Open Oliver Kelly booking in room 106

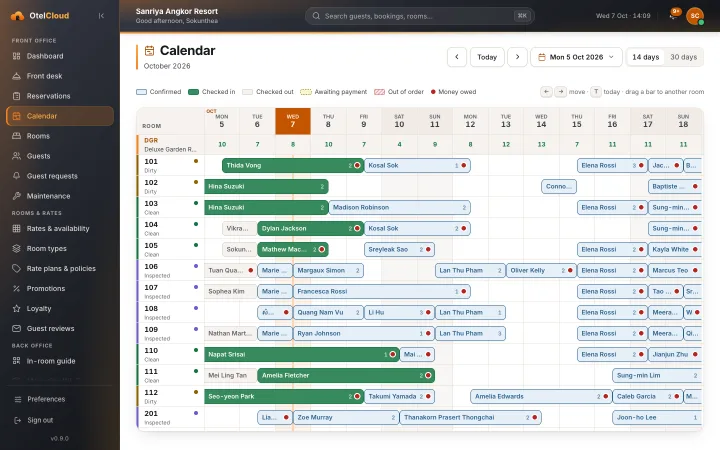pyautogui.click(x=541, y=270)
